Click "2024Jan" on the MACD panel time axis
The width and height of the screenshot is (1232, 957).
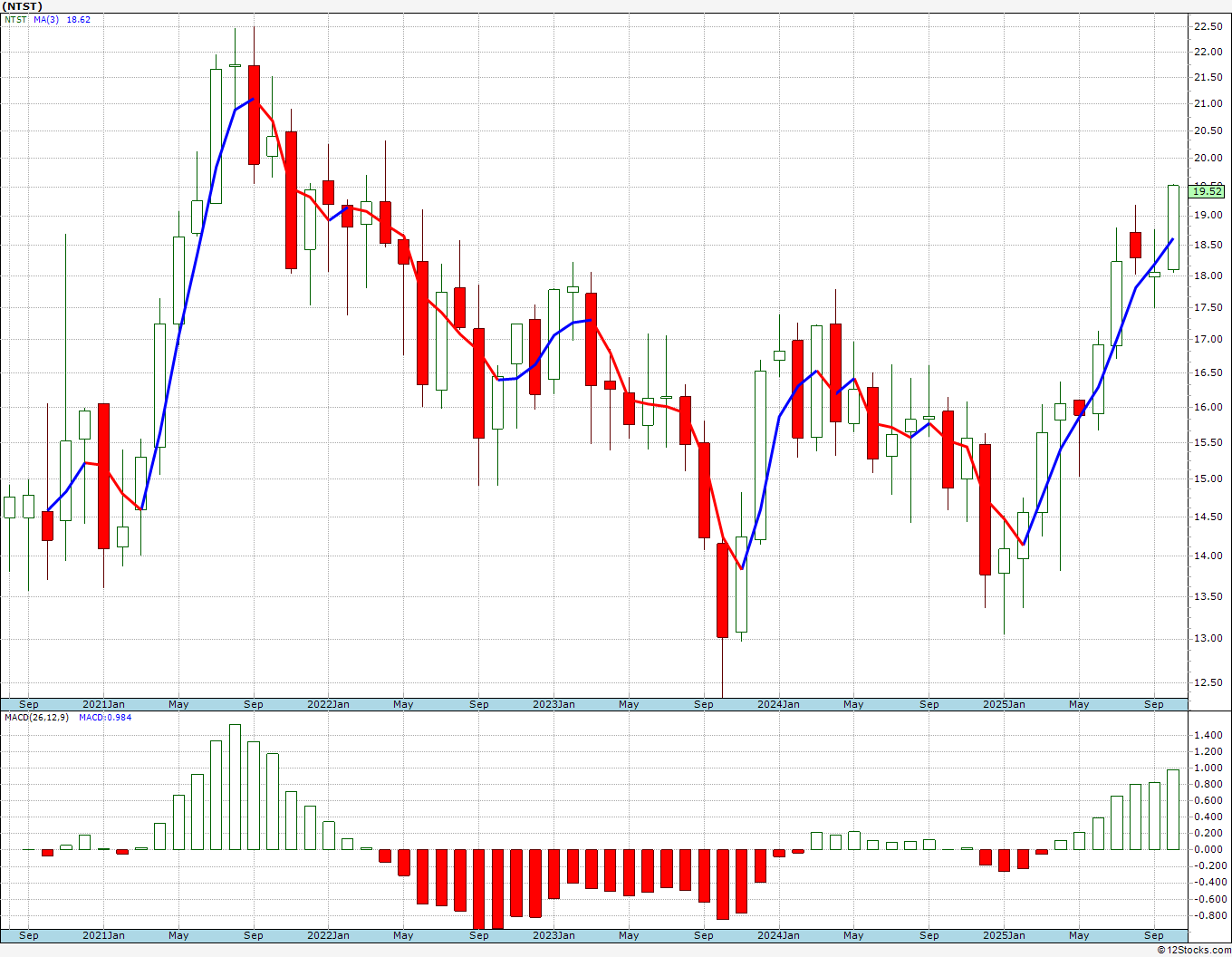778,935
